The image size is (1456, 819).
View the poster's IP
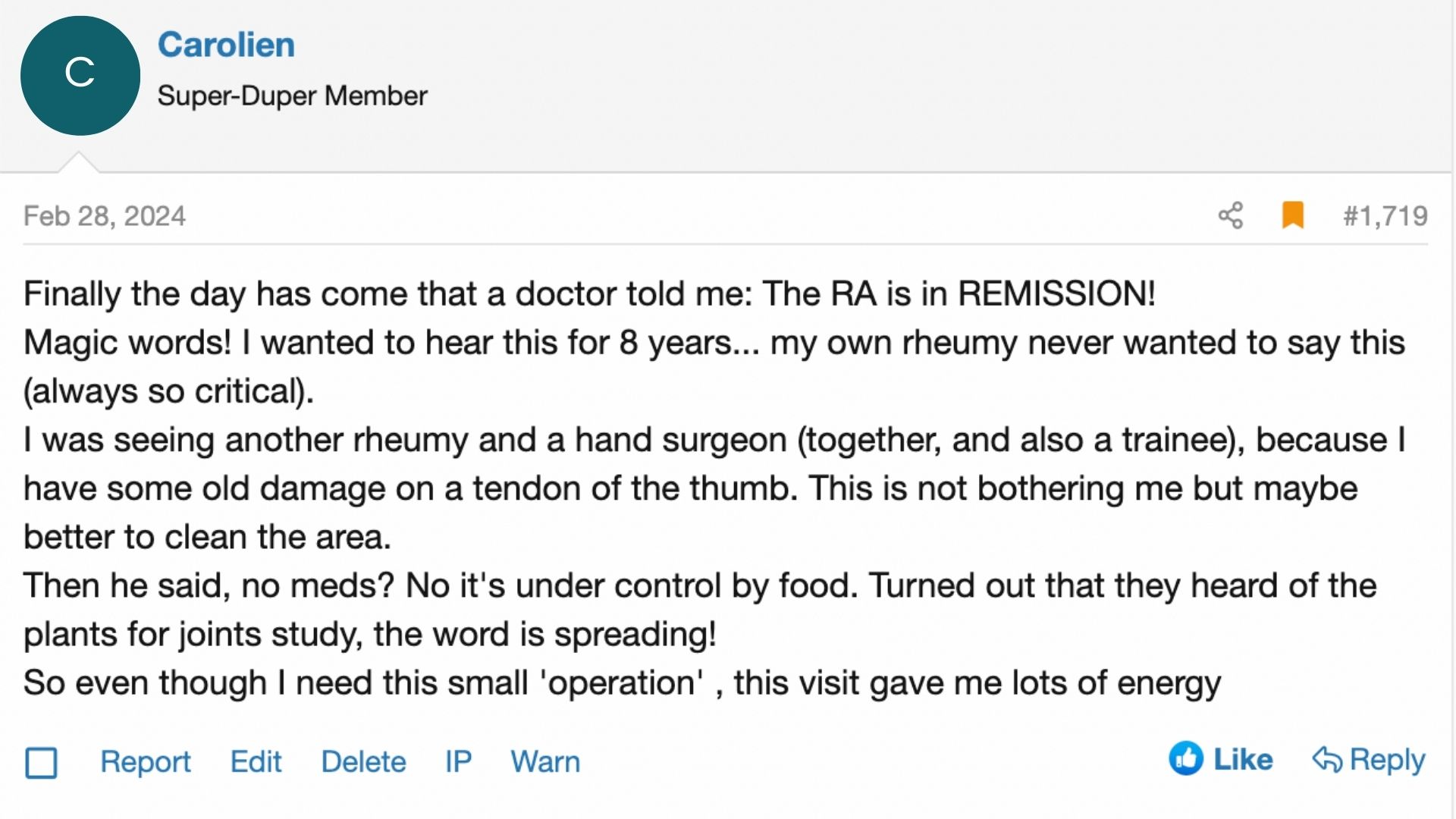click(458, 761)
